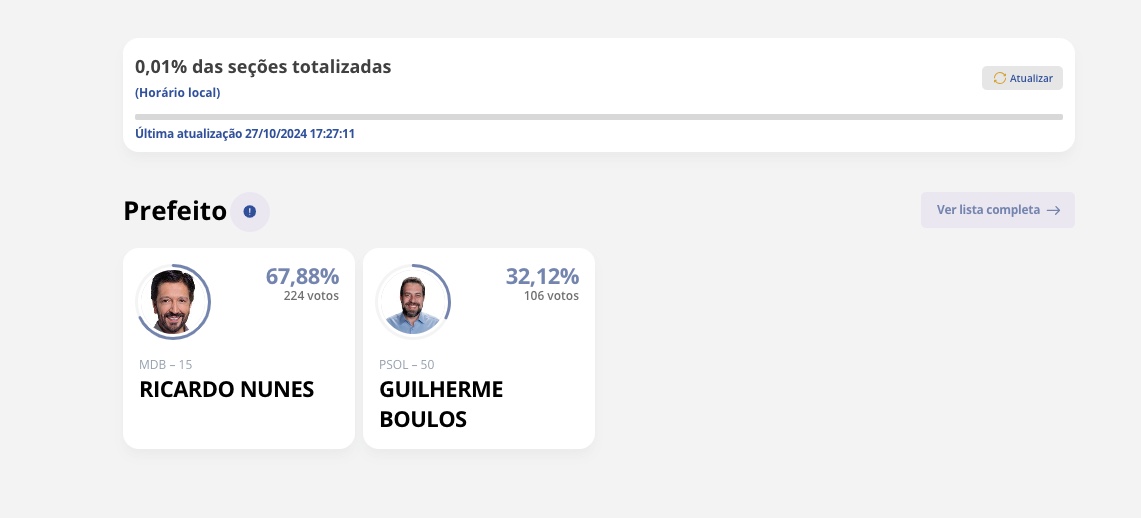Select Guilherme Boulos's candidate photo
Viewport: 1141px width, 518px height.
(413, 301)
